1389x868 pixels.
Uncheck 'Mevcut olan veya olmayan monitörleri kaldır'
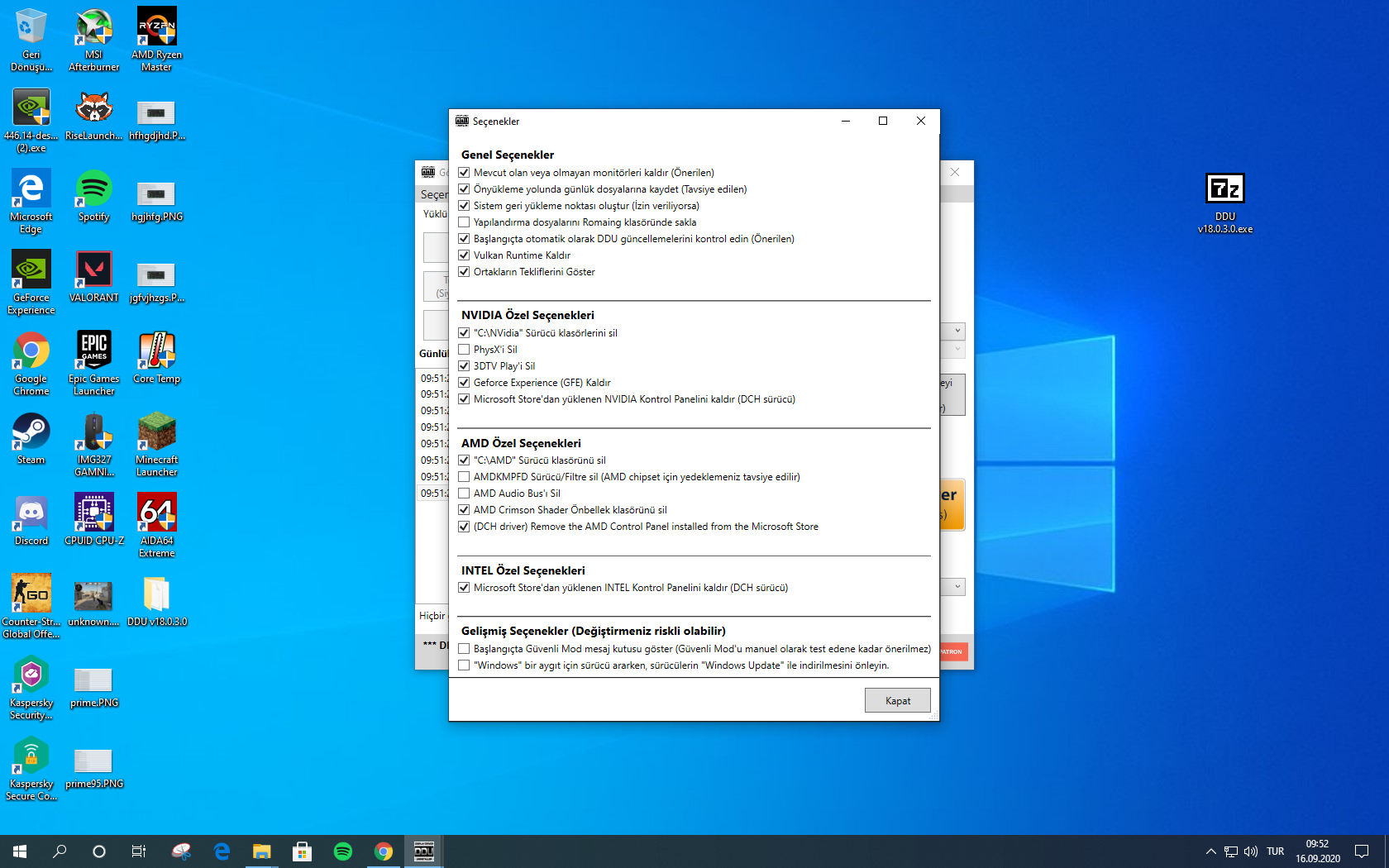[x=464, y=173]
